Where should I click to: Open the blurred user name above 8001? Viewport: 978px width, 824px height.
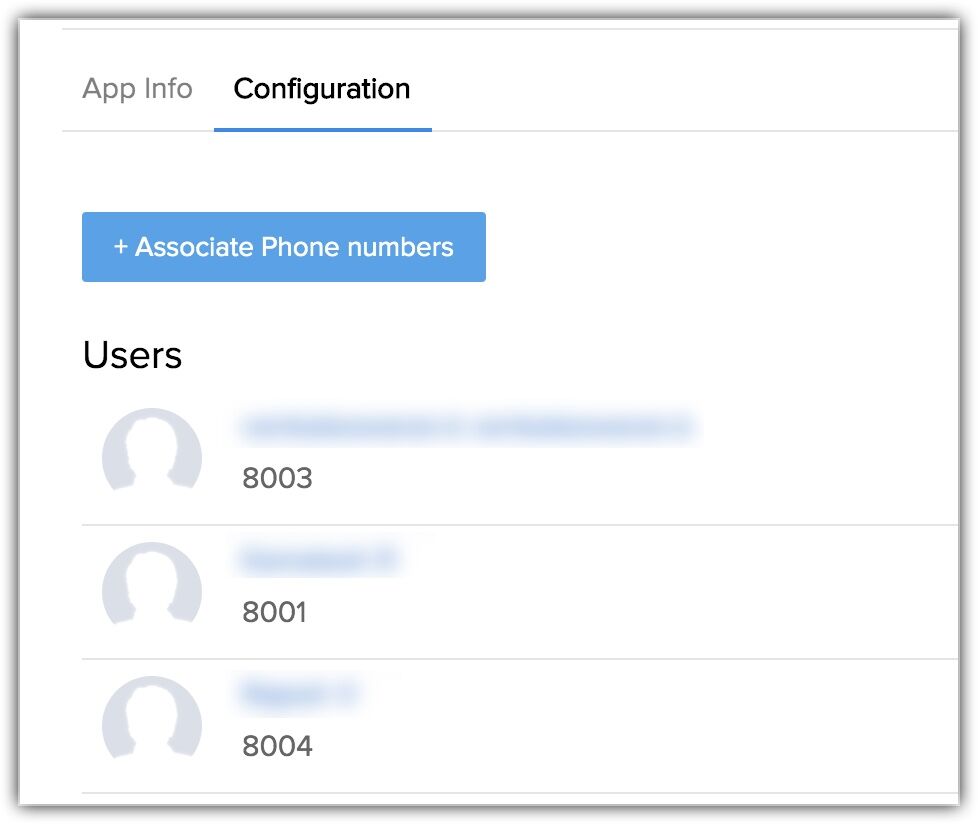(318, 561)
